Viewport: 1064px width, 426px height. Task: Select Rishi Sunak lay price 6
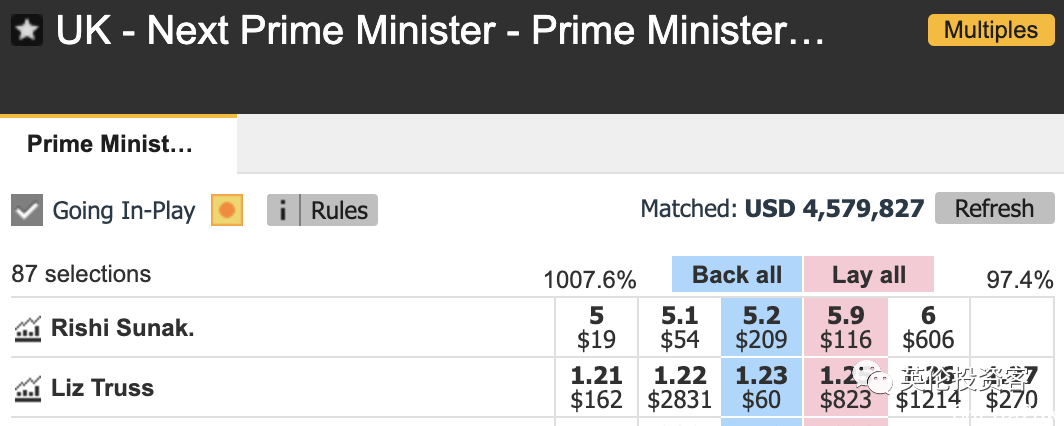tap(928, 327)
